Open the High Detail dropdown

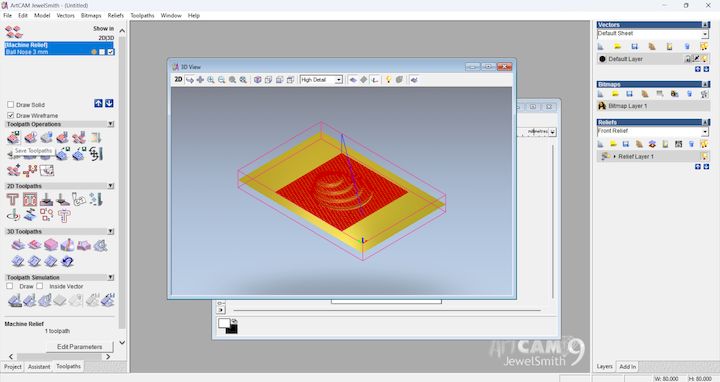tap(339, 79)
